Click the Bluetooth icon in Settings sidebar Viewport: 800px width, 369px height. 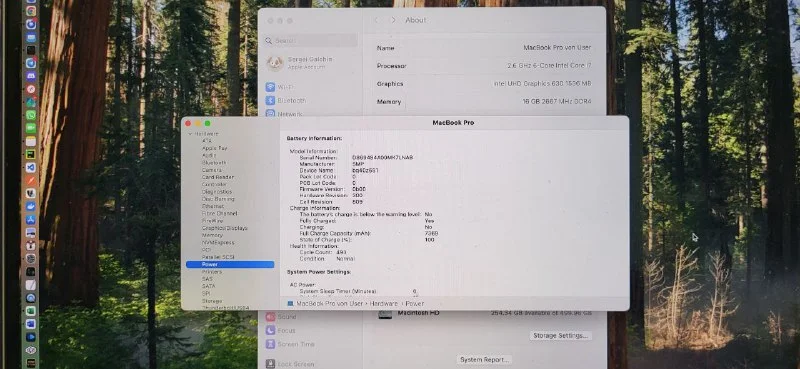coord(270,101)
